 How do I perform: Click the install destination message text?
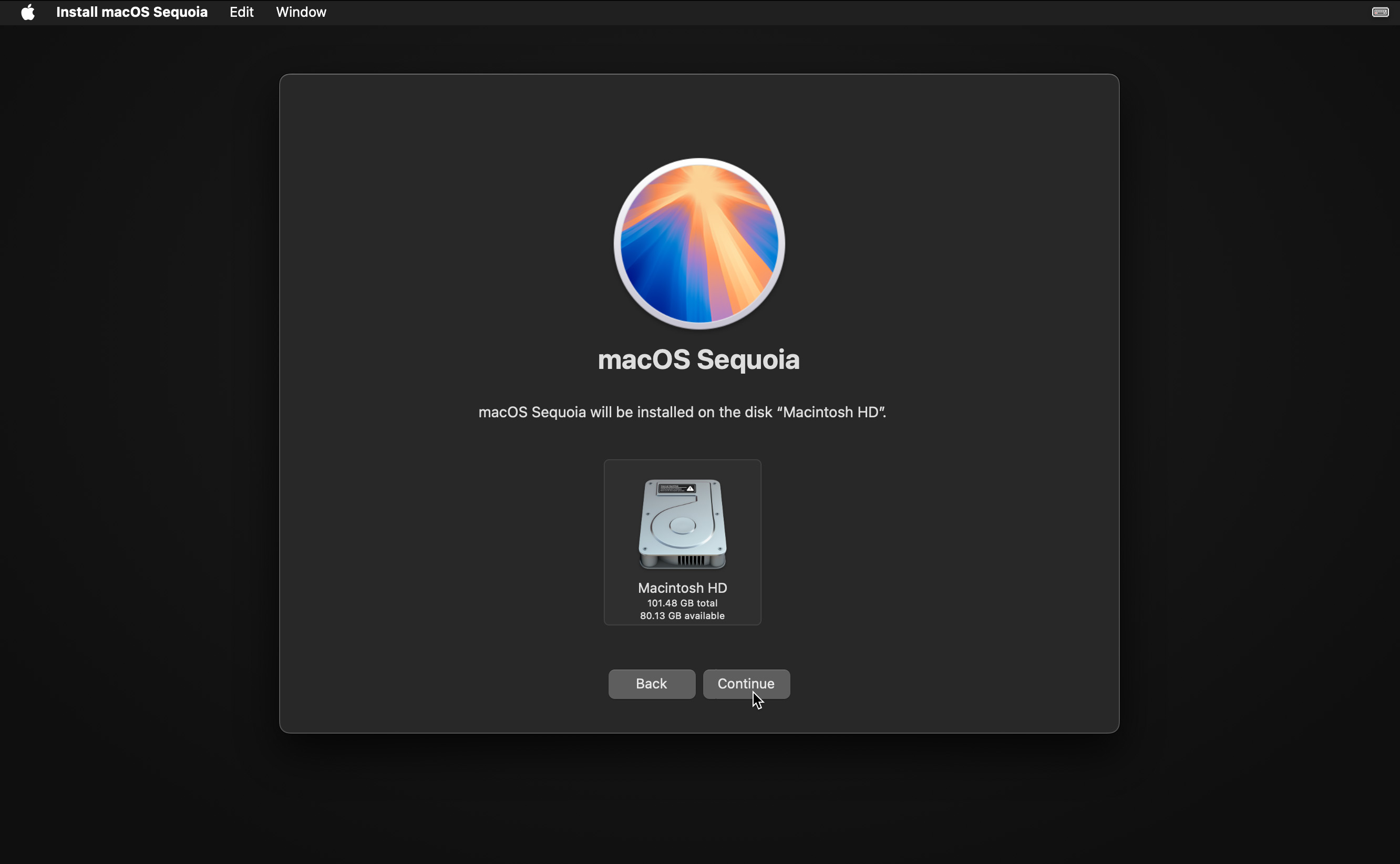click(x=682, y=412)
